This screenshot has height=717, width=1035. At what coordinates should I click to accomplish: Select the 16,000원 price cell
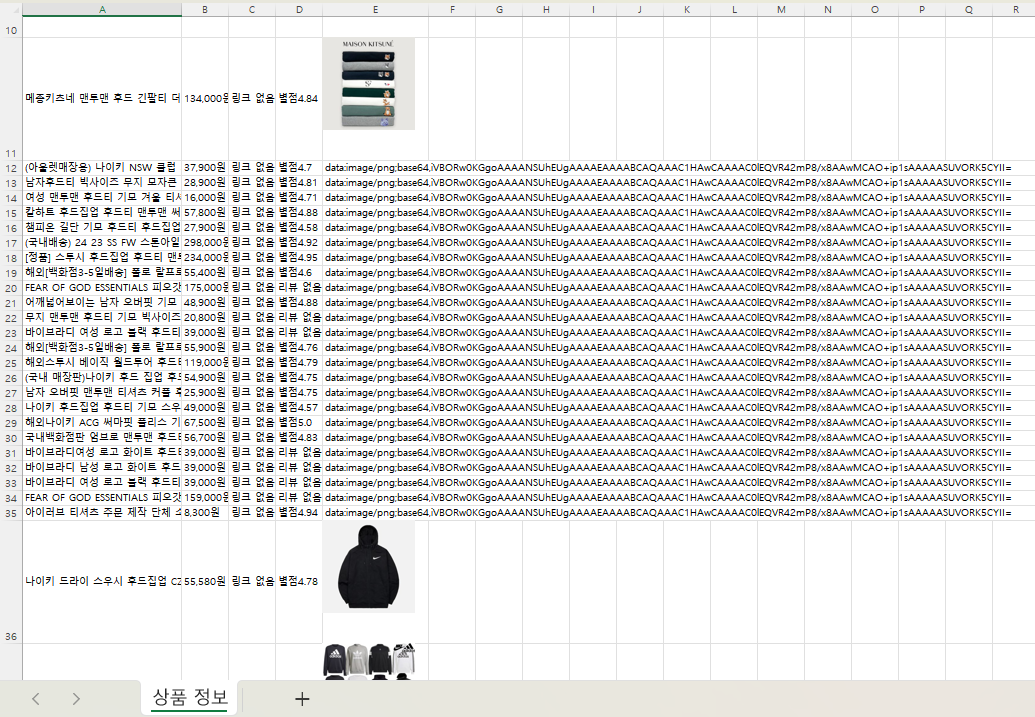[x=205, y=197]
